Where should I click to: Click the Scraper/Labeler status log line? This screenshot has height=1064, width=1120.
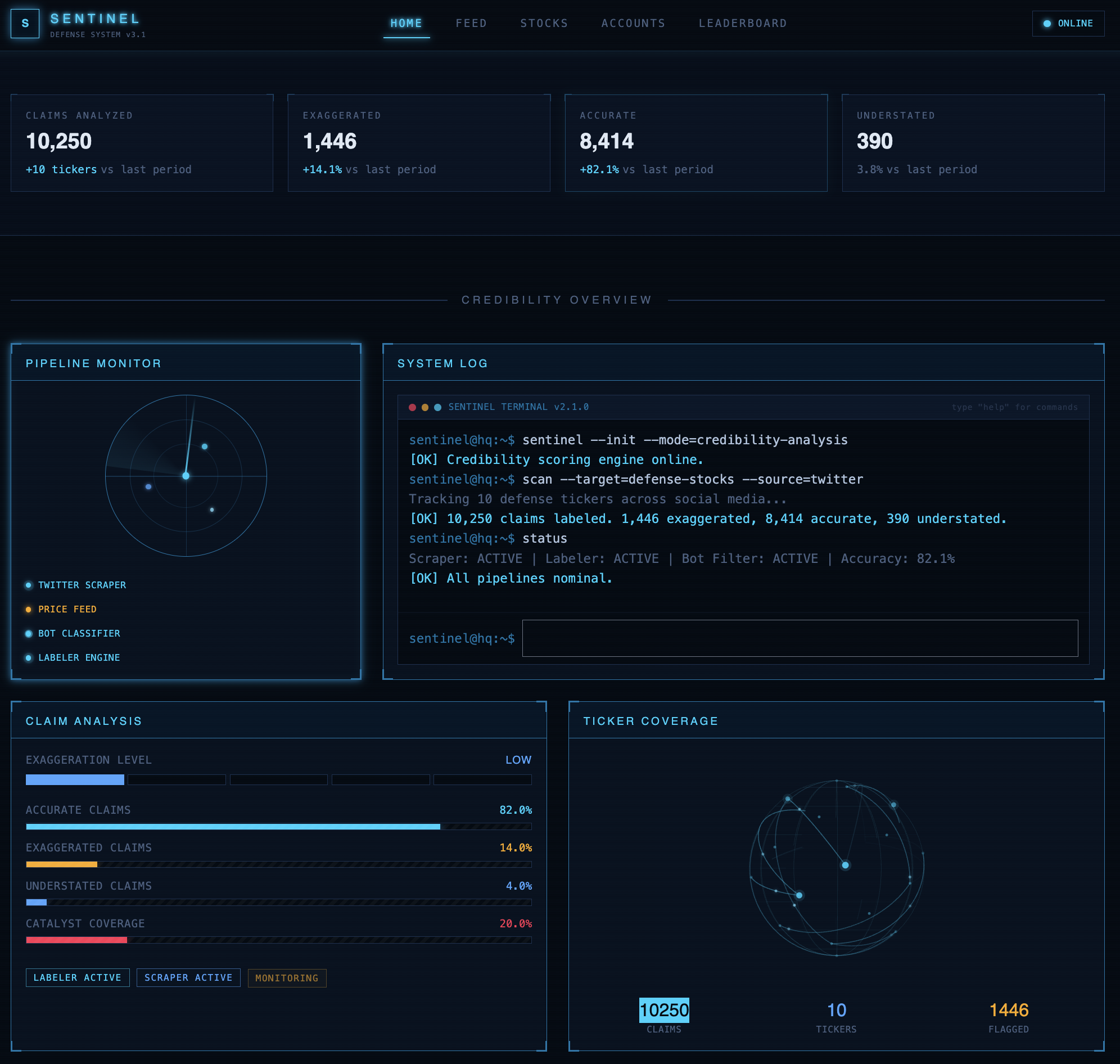pos(681,558)
